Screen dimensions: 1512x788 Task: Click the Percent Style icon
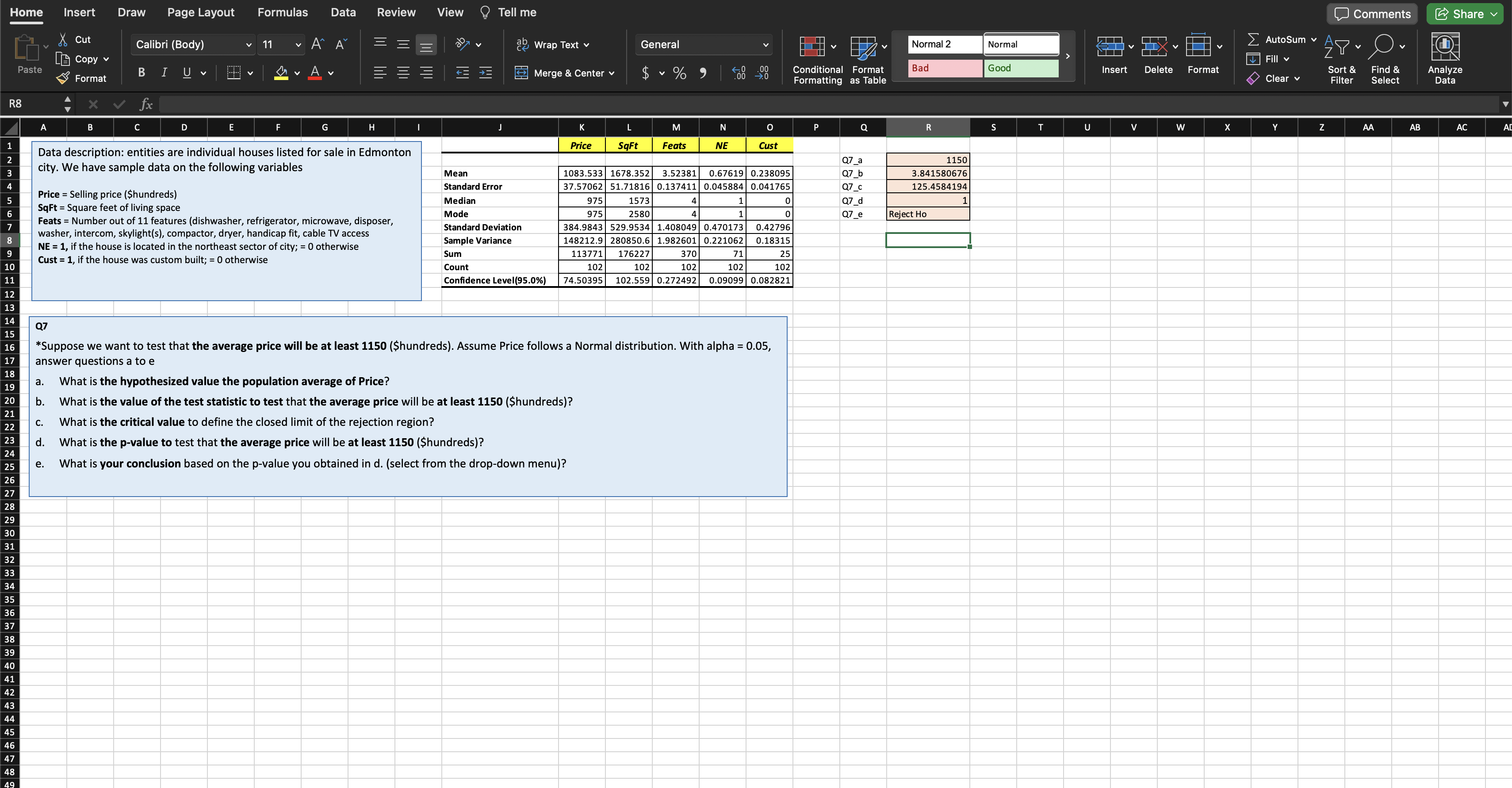pyautogui.click(x=679, y=73)
